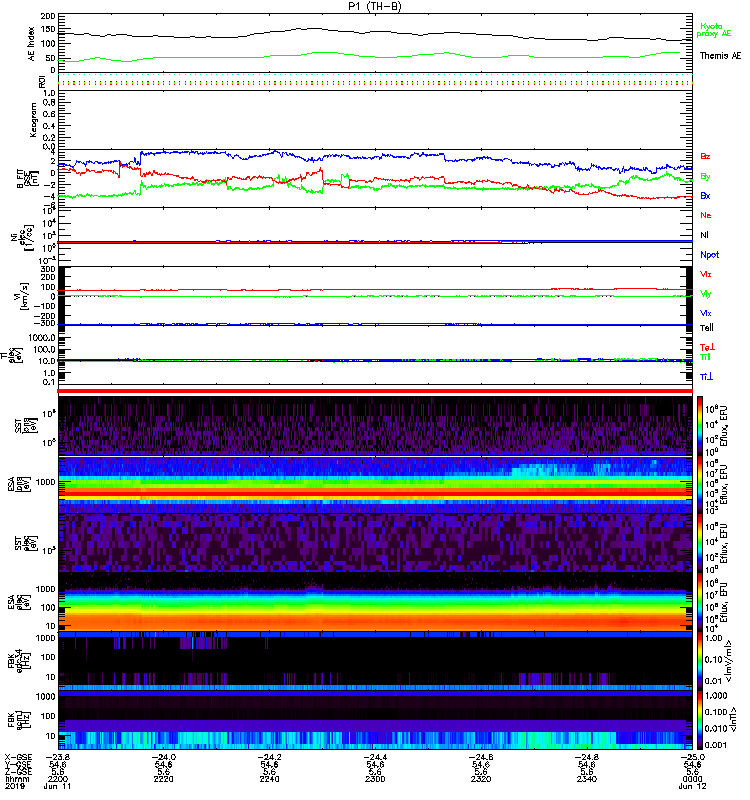Click the ESA elec [eV] axis label

[18, 603]
